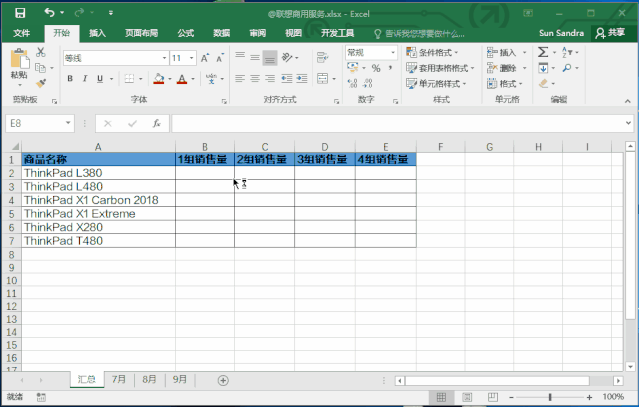639x407 pixels.
Task: Apply percent style to the cell
Action: [376, 68]
